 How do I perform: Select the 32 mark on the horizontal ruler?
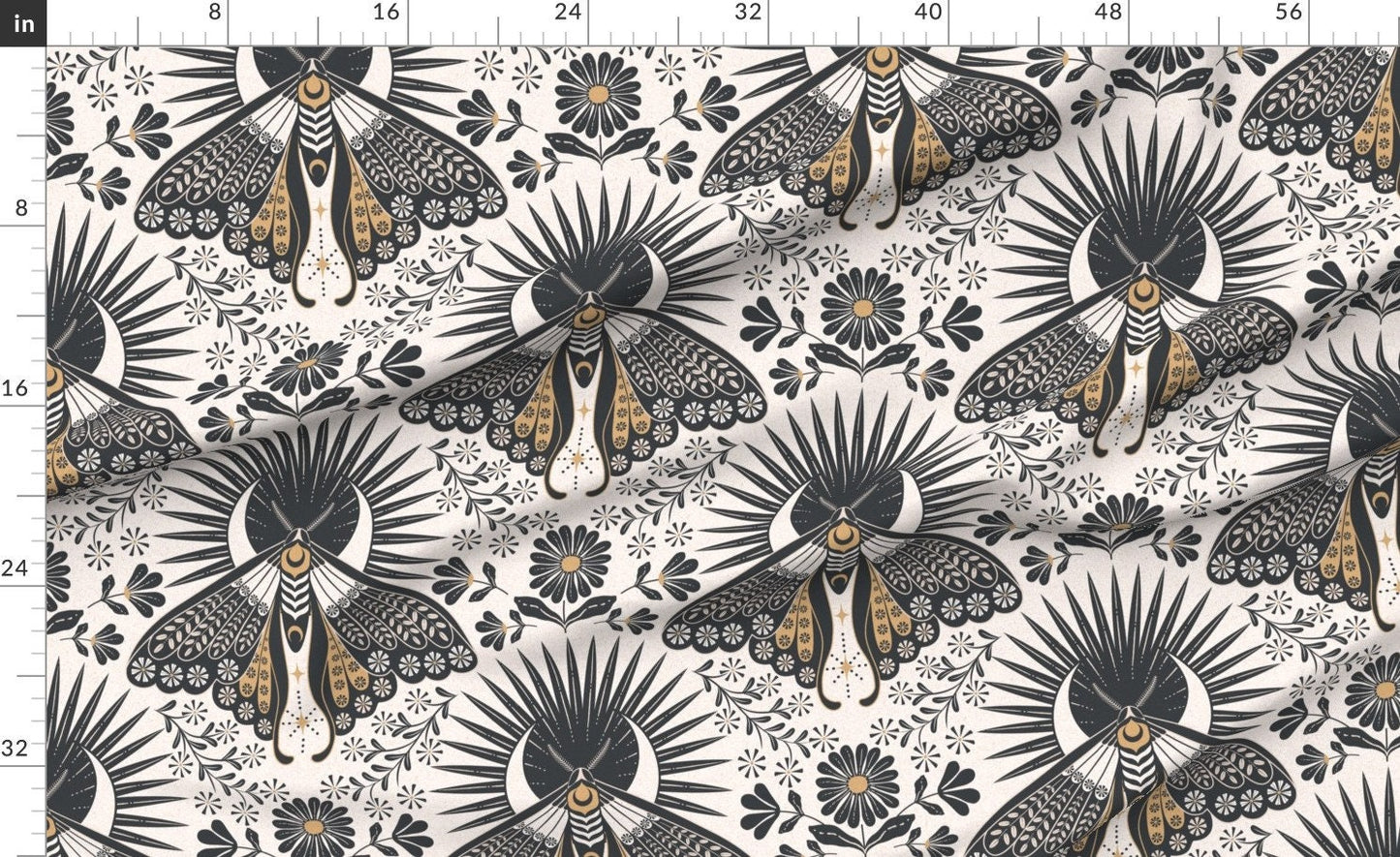click(x=748, y=13)
